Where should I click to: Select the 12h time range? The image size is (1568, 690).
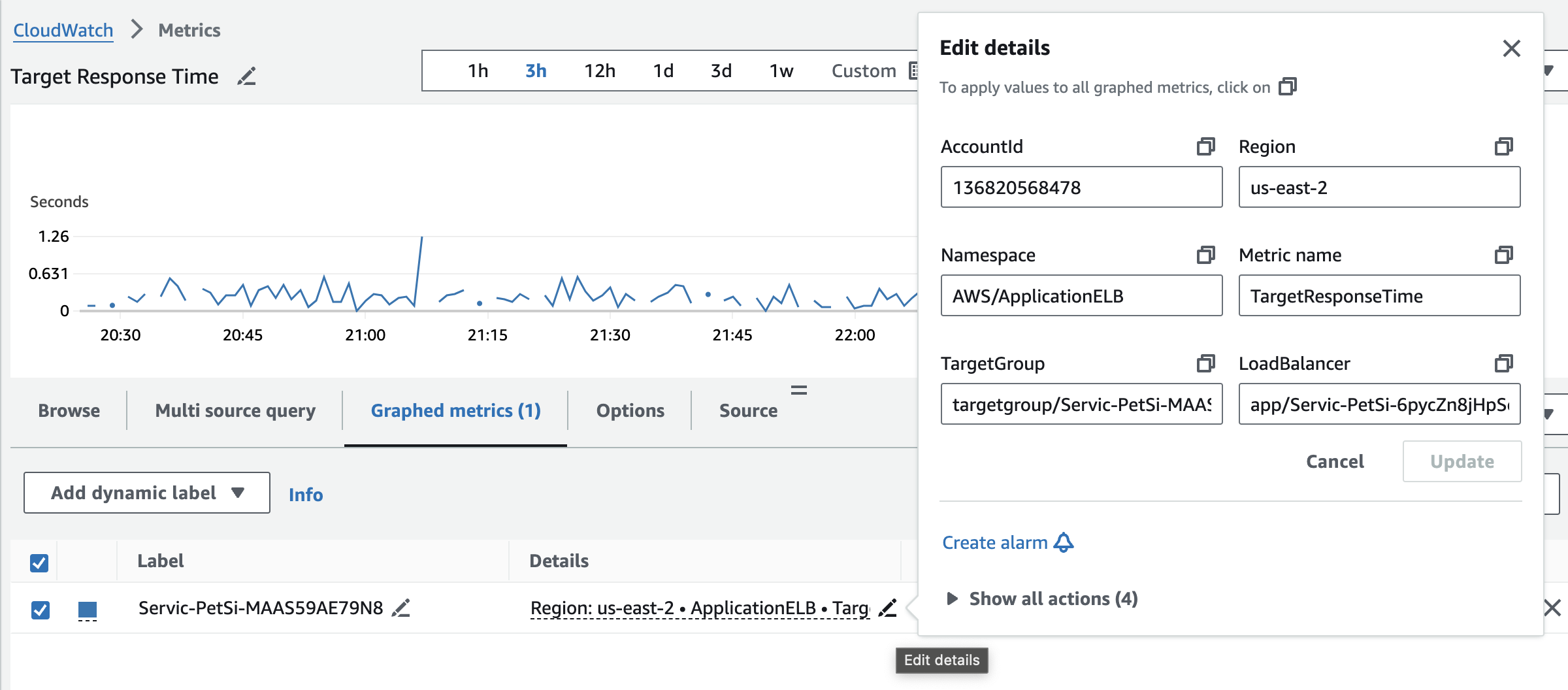pos(599,71)
